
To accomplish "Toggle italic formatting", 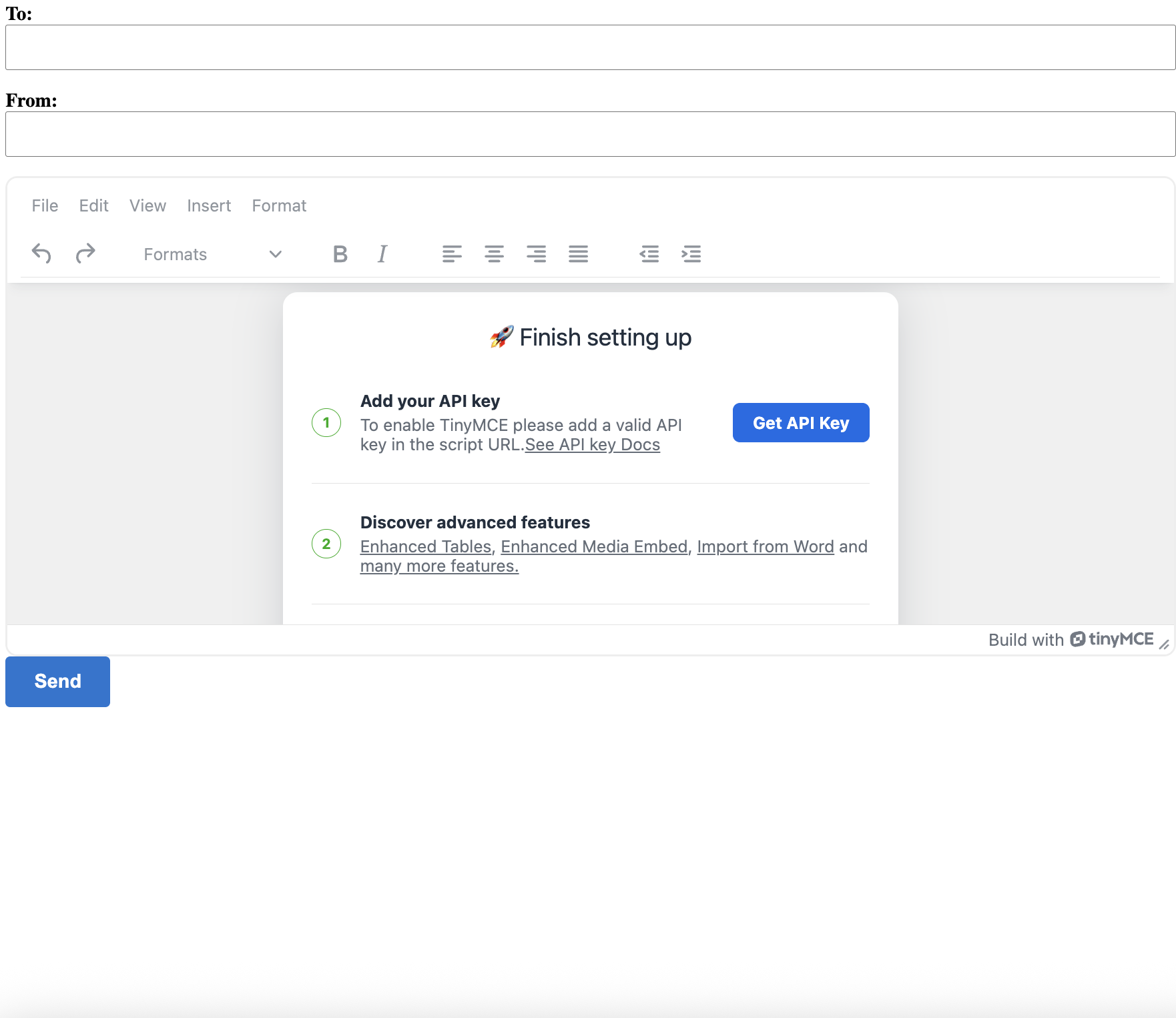I will click(x=382, y=253).
